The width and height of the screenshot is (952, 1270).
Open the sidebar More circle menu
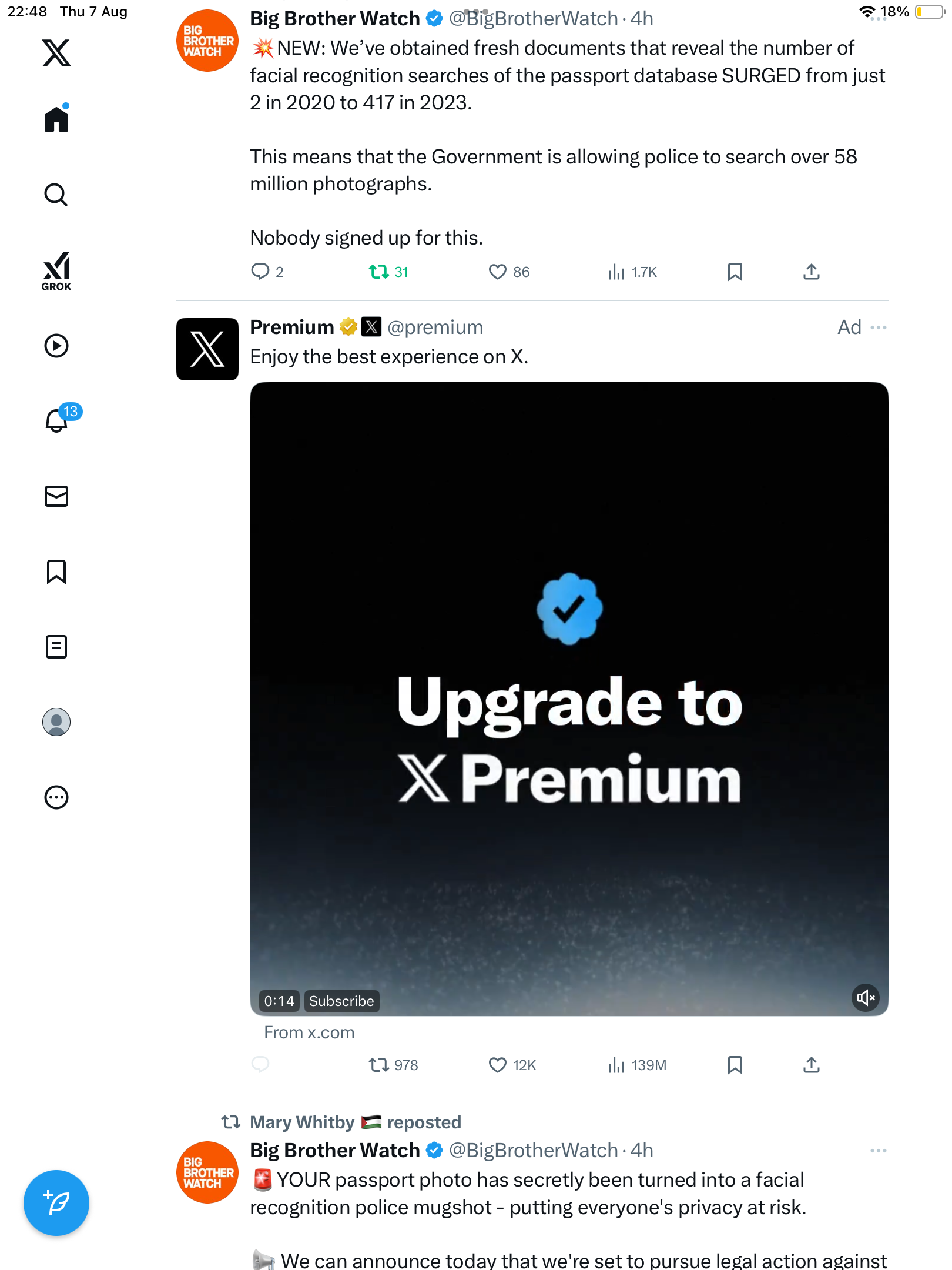[x=56, y=797]
